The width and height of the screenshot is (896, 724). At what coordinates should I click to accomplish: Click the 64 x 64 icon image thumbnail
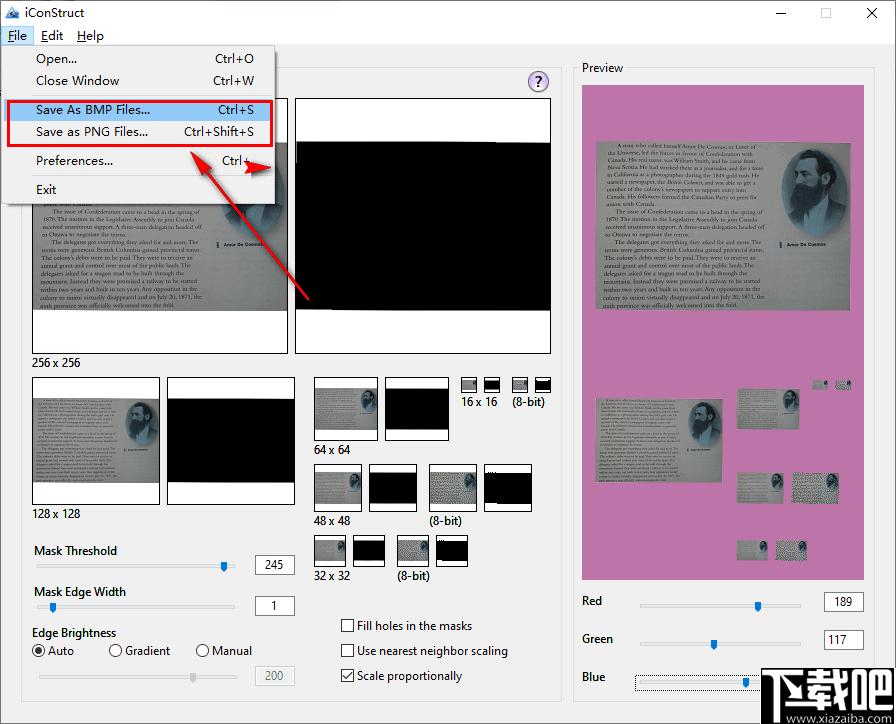(346, 409)
